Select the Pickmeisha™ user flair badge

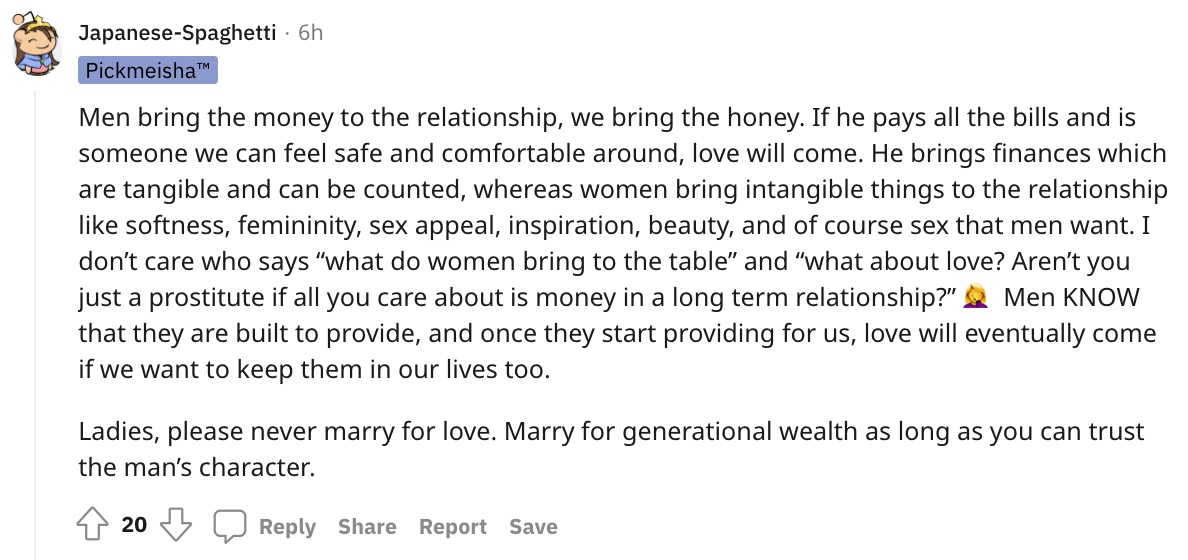coord(148,70)
